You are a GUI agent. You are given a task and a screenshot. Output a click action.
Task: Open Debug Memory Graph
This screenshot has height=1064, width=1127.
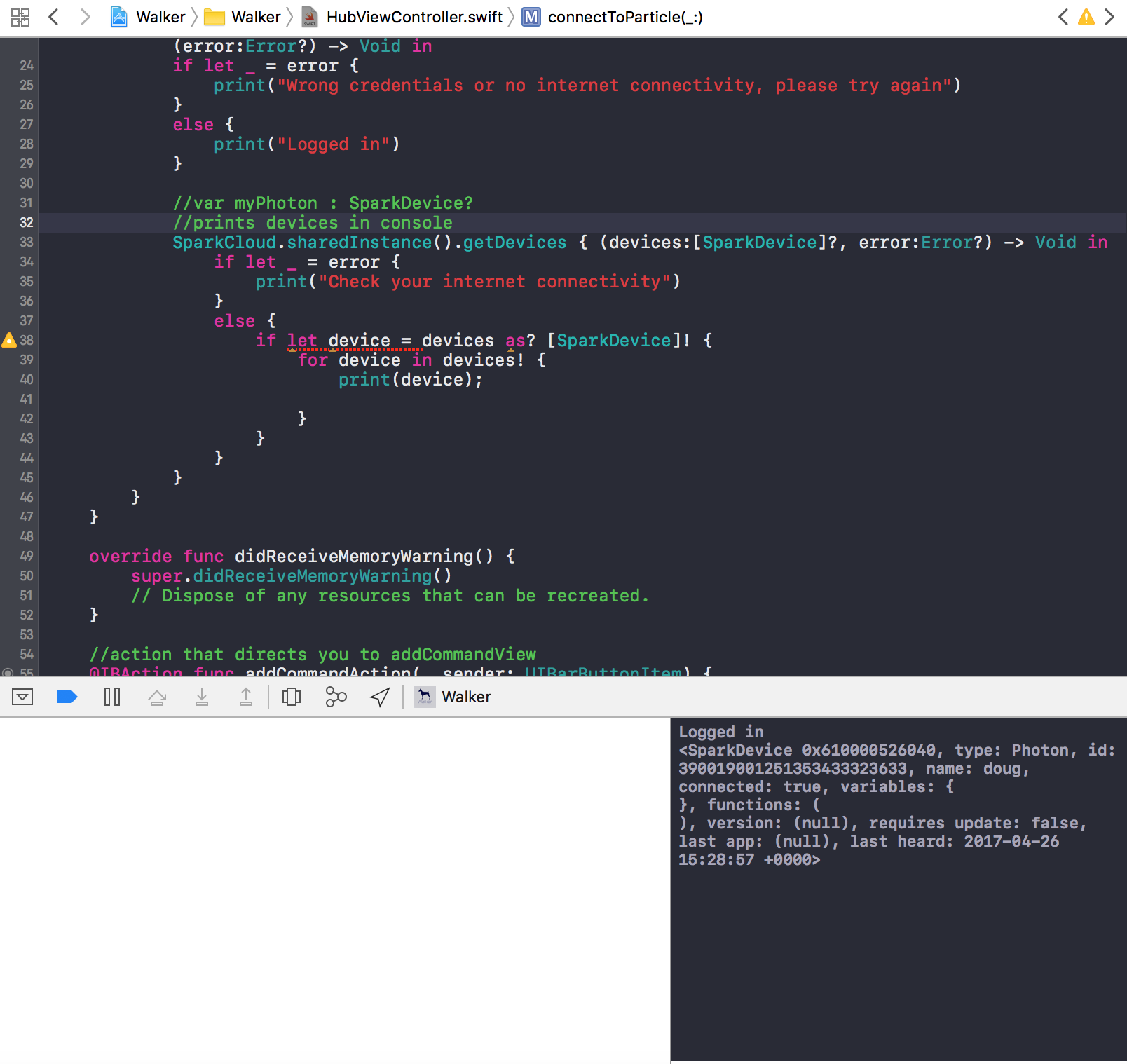tap(336, 697)
